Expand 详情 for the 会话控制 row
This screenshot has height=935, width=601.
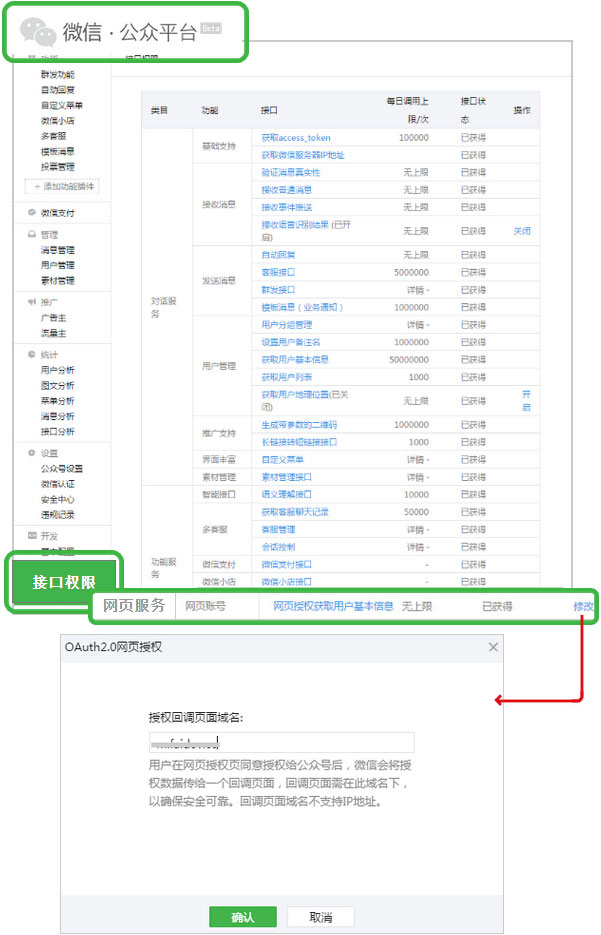tap(418, 547)
